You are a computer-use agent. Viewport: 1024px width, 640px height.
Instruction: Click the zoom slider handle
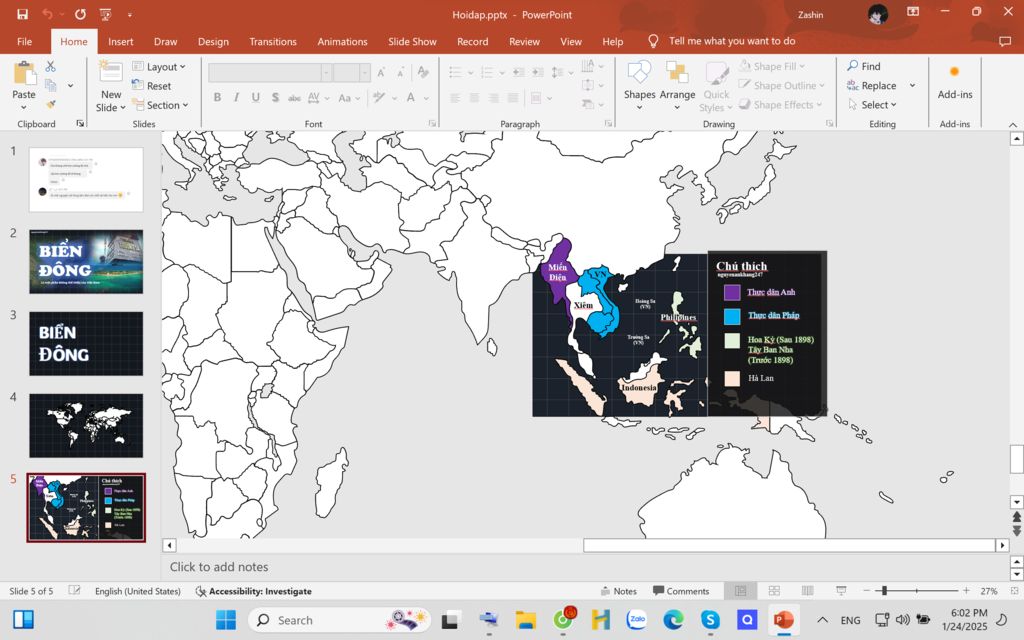883,591
